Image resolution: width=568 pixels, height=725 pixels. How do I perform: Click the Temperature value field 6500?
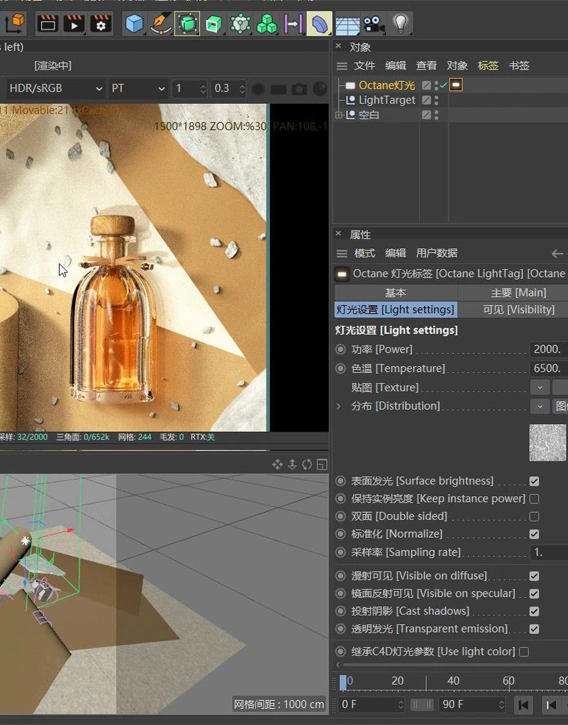(549, 369)
